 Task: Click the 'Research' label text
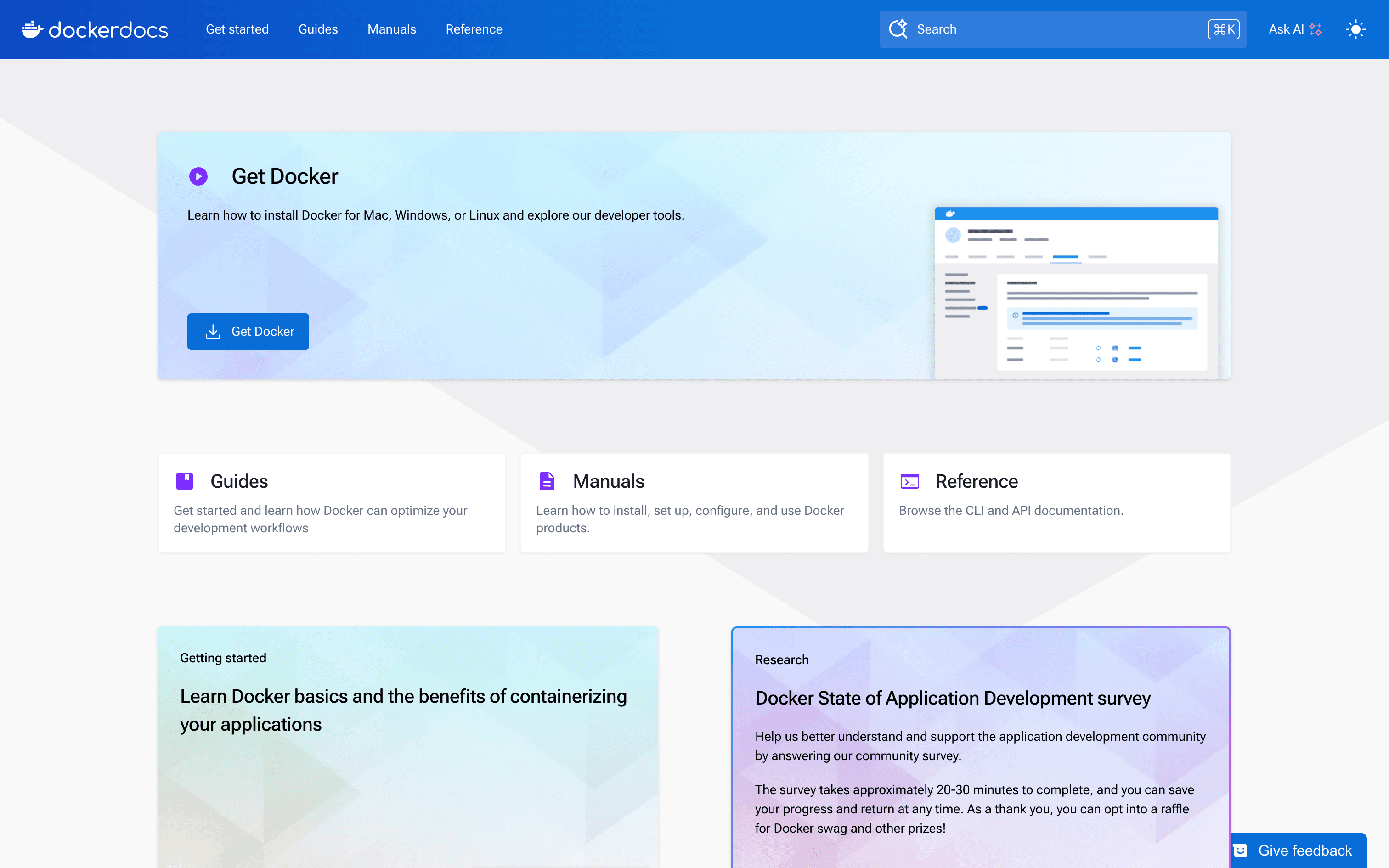782,659
